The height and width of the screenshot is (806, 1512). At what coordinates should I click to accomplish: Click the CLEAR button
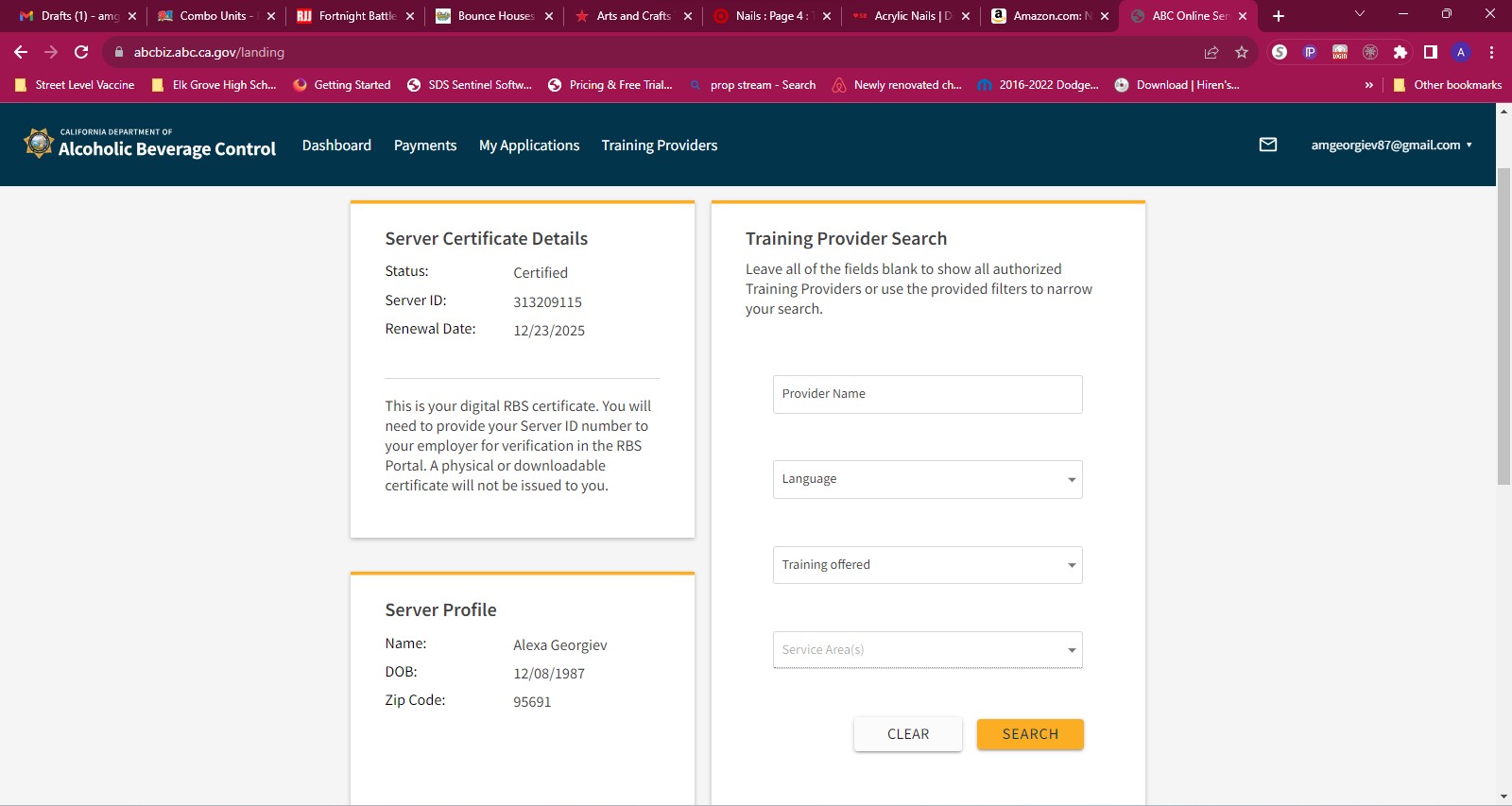pyautogui.click(x=908, y=734)
